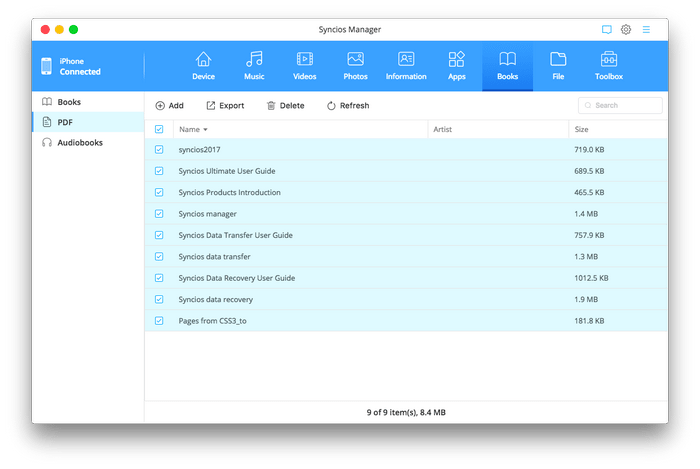Open the Information section
Viewport: 700px width, 469px height.
click(406, 66)
